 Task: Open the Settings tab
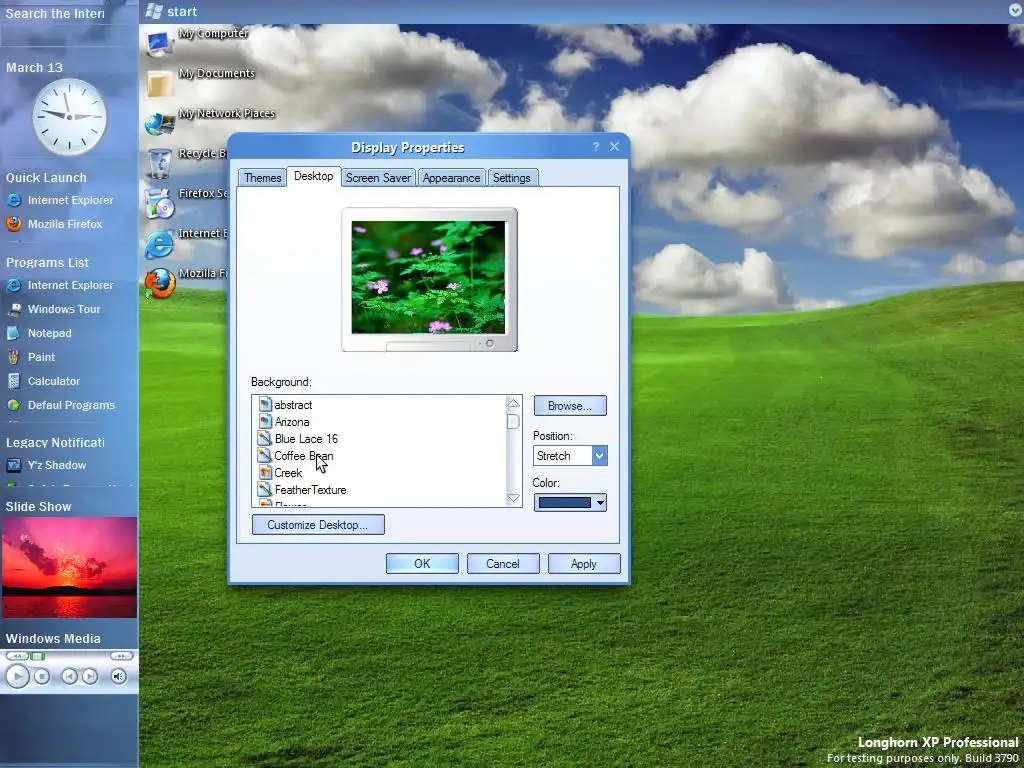512,178
